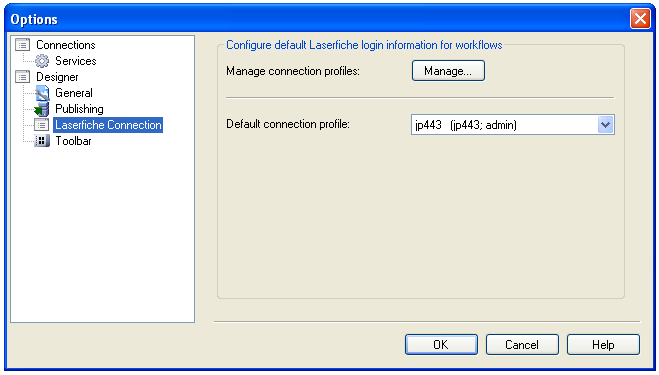Go to the General designer options
Screen dimensions: 659x375
coord(74,93)
